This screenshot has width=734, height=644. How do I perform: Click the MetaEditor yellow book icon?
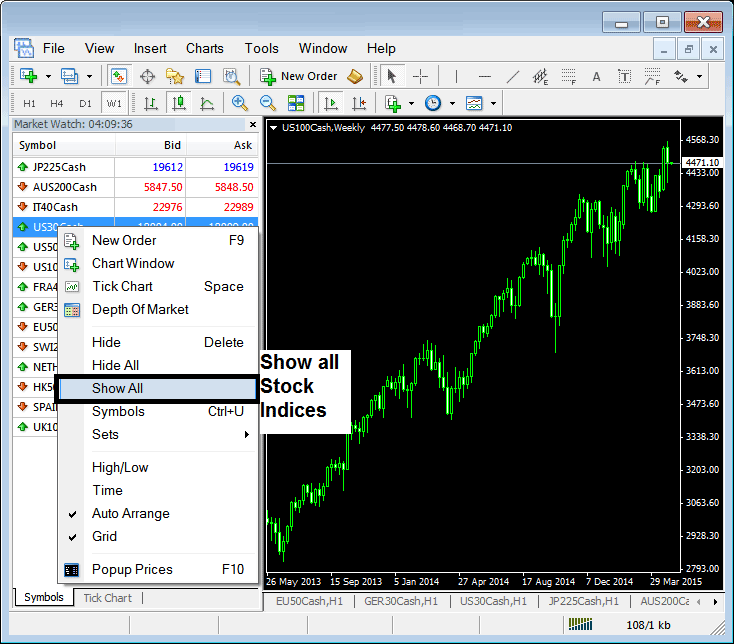pyautogui.click(x=355, y=76)
